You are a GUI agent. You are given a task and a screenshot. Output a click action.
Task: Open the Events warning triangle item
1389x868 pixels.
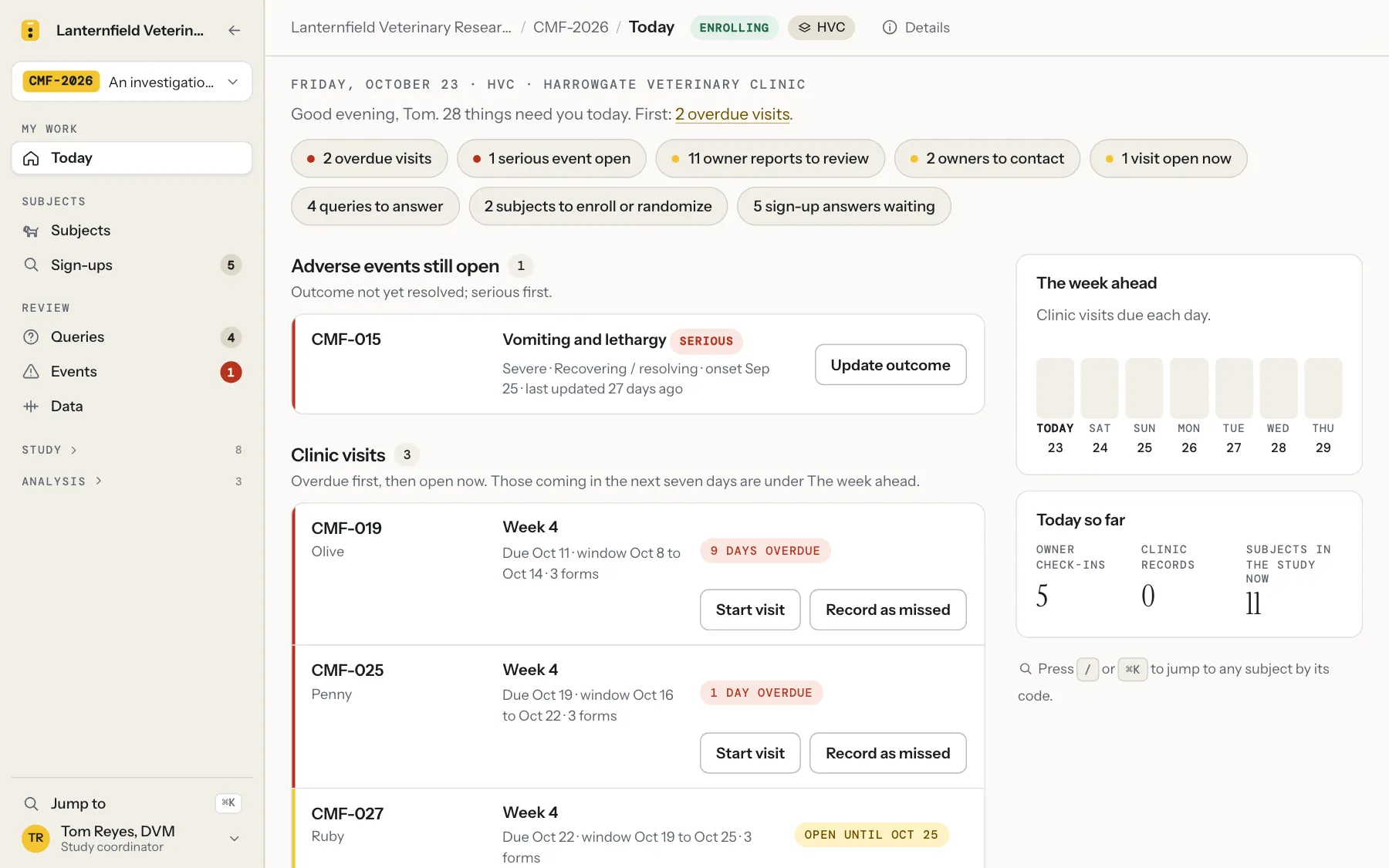pos(132,372)
